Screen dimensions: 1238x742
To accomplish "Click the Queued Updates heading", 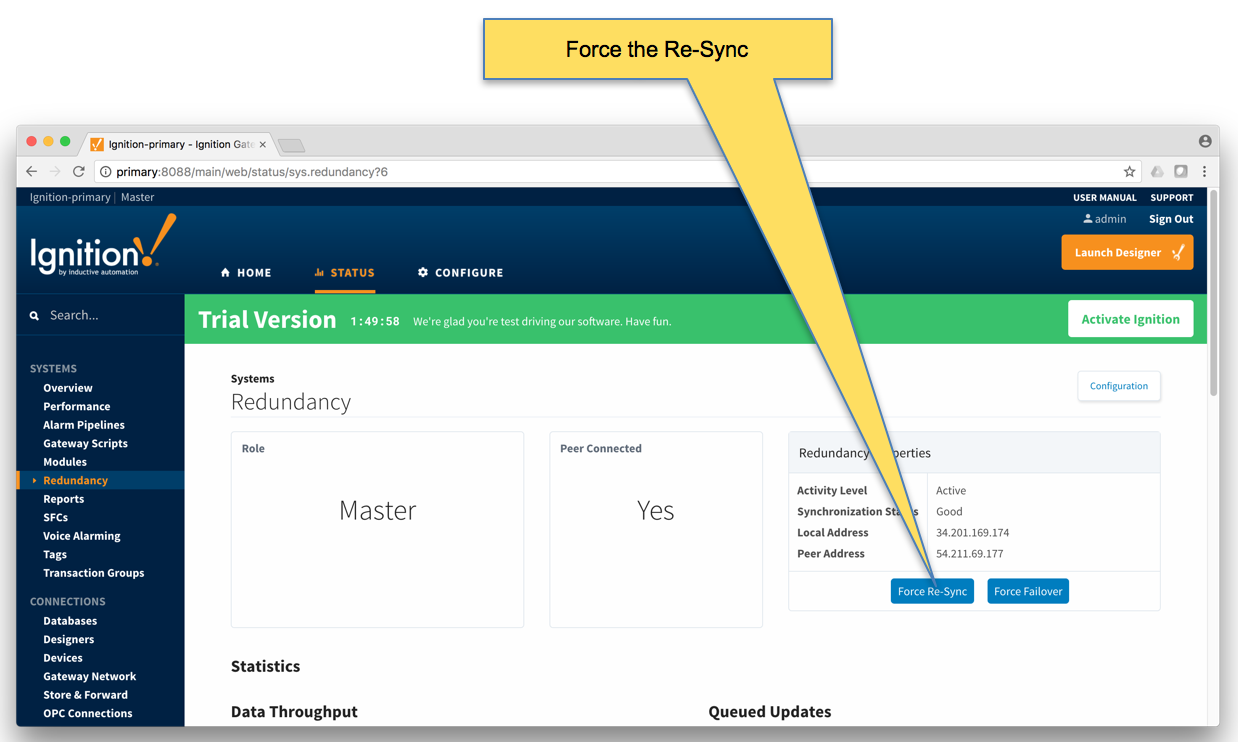I will coord(770,712).
